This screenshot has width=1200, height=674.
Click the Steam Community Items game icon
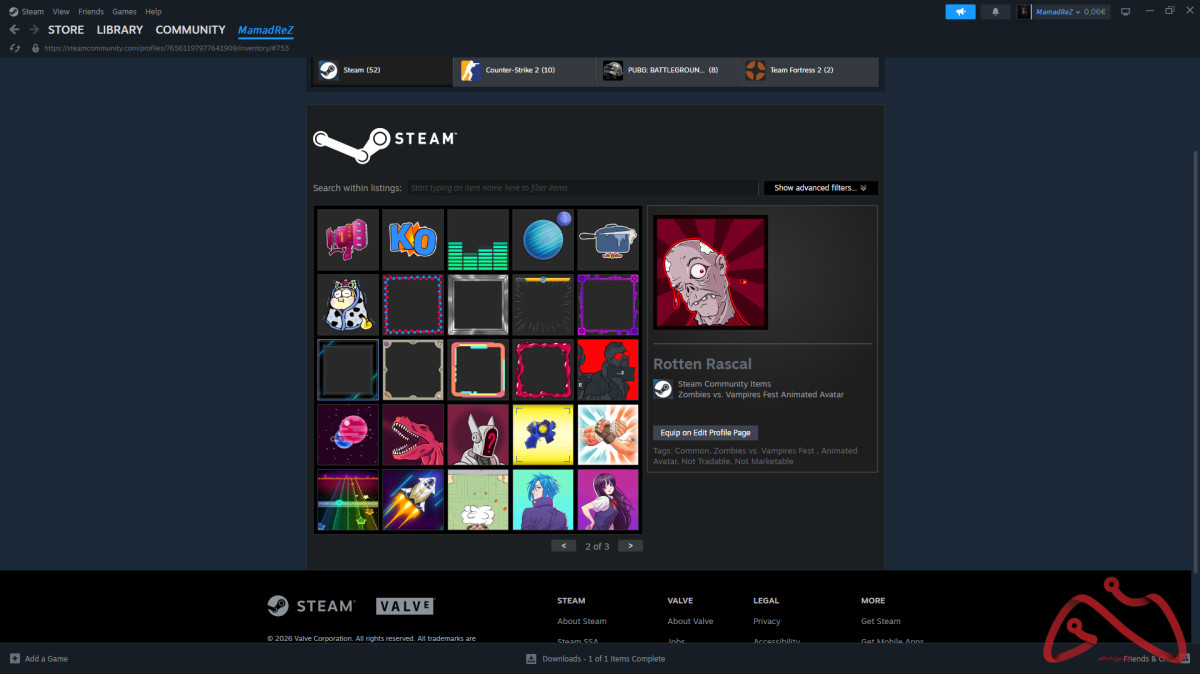tap(662, 389)
